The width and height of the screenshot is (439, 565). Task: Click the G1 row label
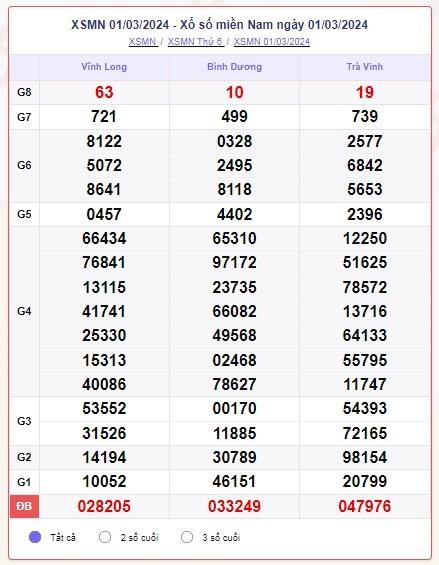(24, 482)
